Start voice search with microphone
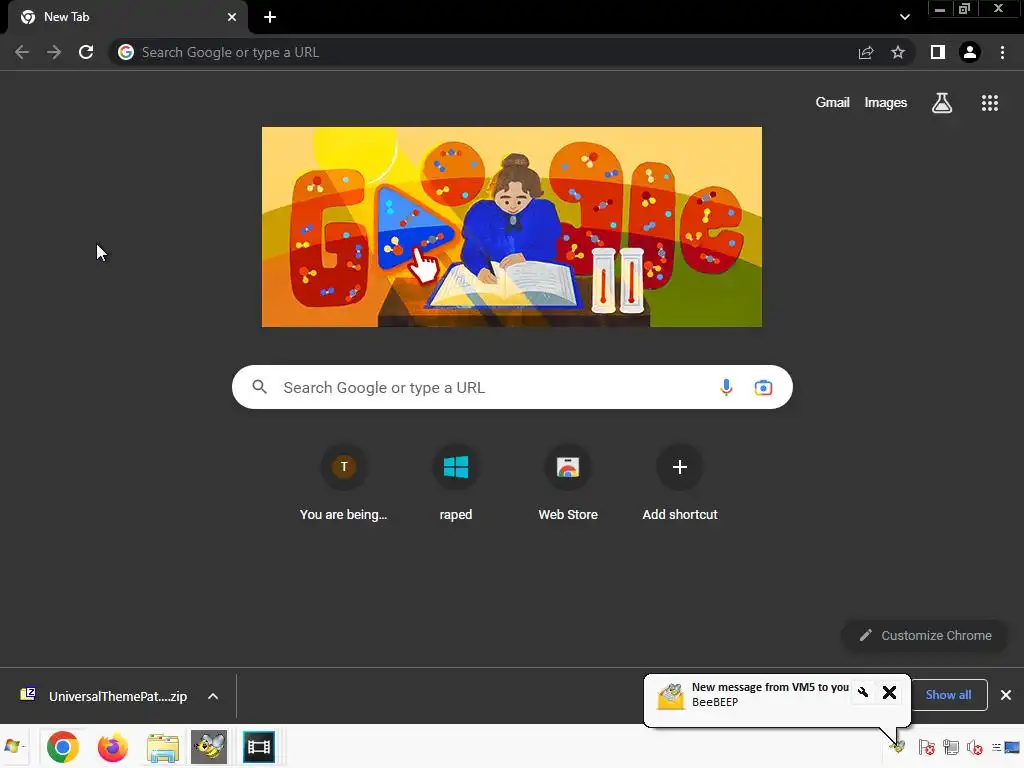The width and height of the screenshot is (1024, 768). (726, 387)
